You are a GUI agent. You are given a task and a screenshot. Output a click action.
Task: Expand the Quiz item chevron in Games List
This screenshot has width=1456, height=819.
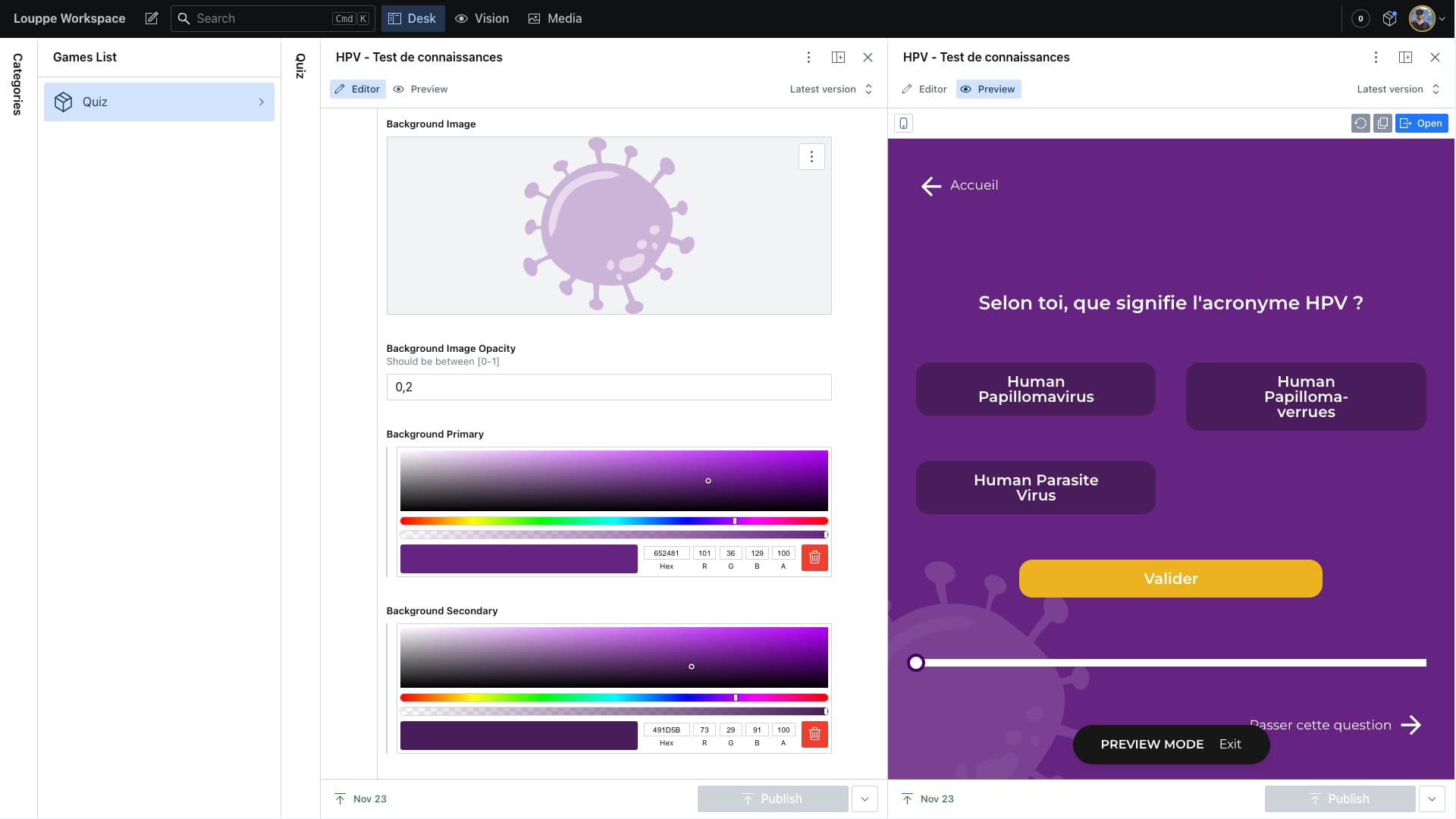point(261,102)
